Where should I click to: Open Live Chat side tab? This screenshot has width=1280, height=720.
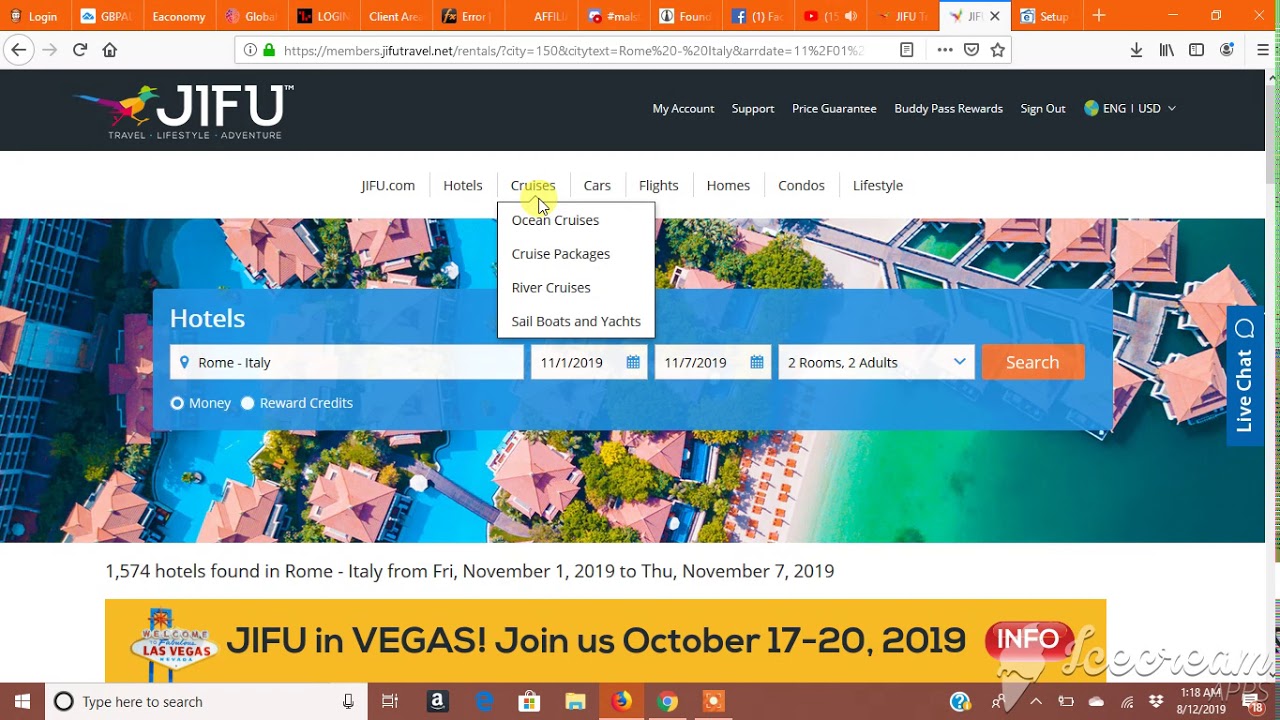click(1244, 376)
